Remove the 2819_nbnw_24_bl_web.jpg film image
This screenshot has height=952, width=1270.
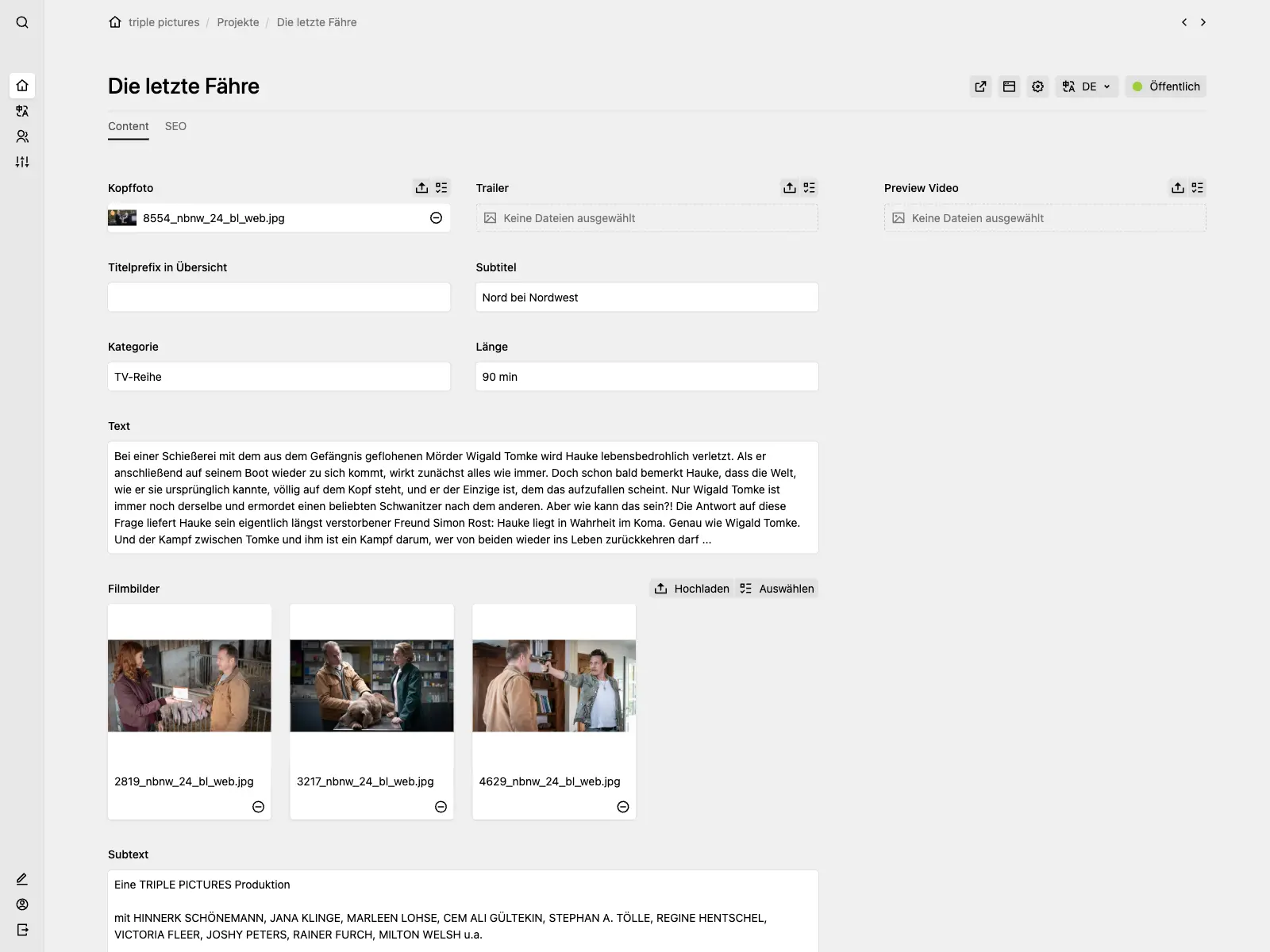[258, 807]
